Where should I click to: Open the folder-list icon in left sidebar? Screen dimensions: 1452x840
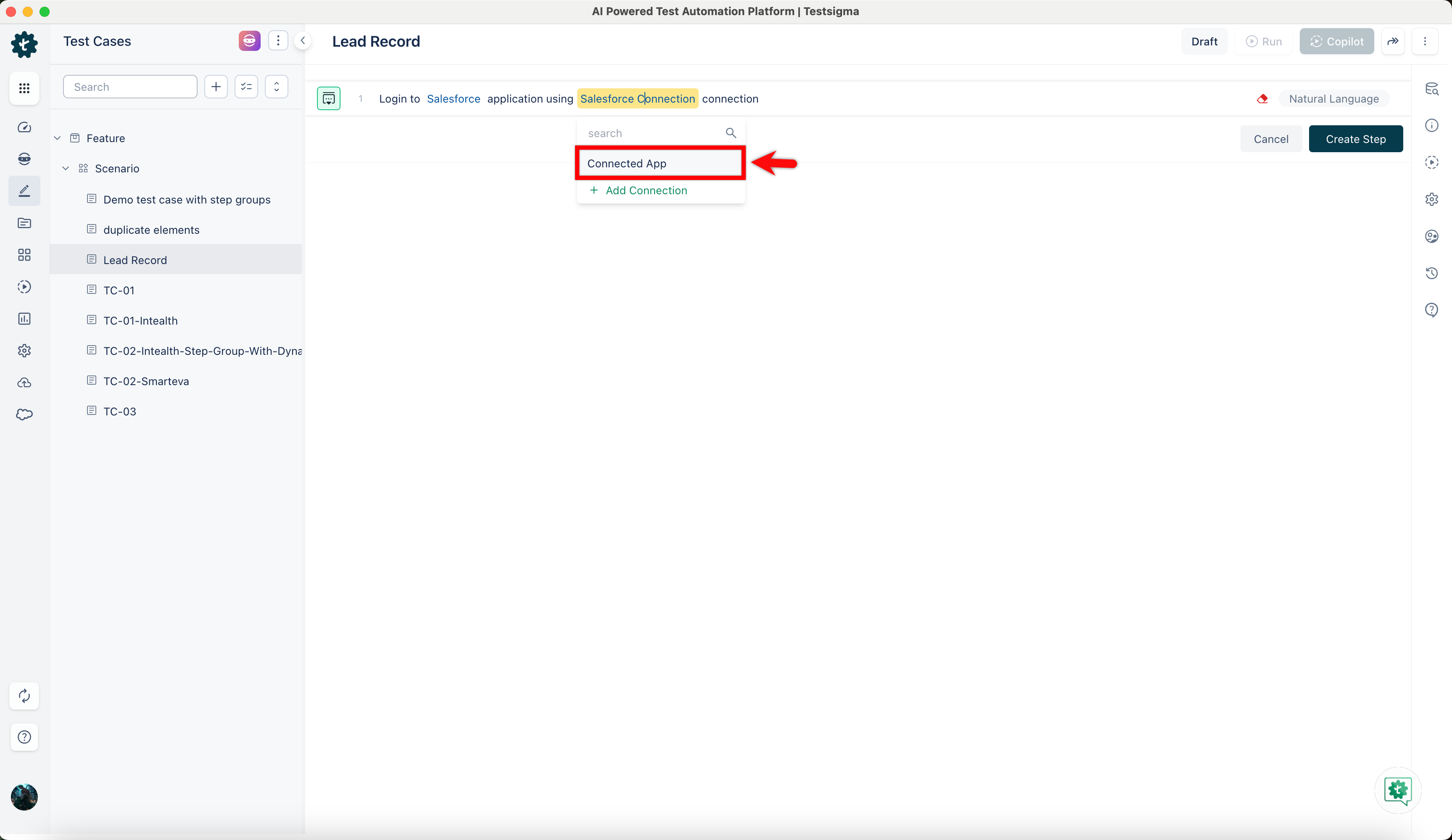[x=24, y=223]
